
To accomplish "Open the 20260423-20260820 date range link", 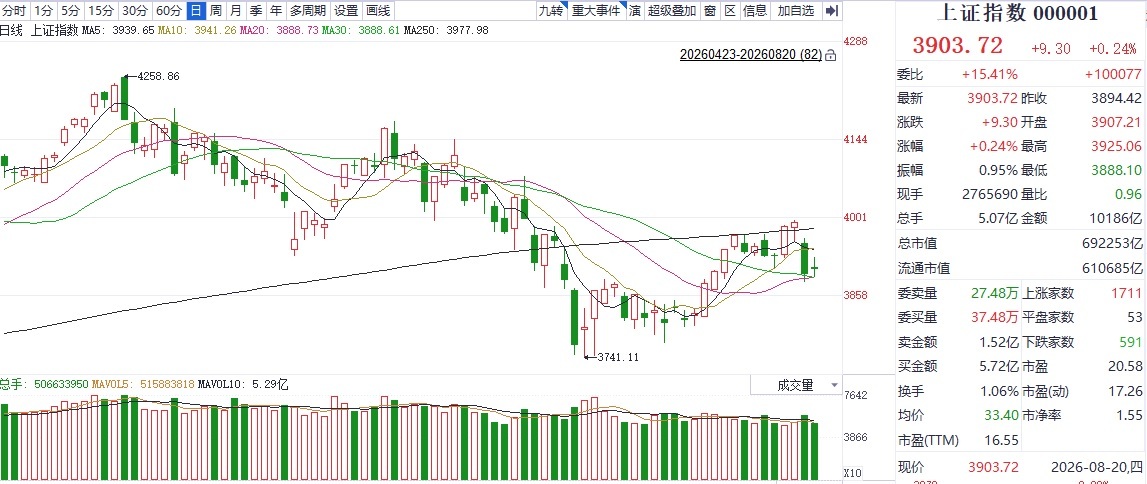I will click(x=751, y=55).
